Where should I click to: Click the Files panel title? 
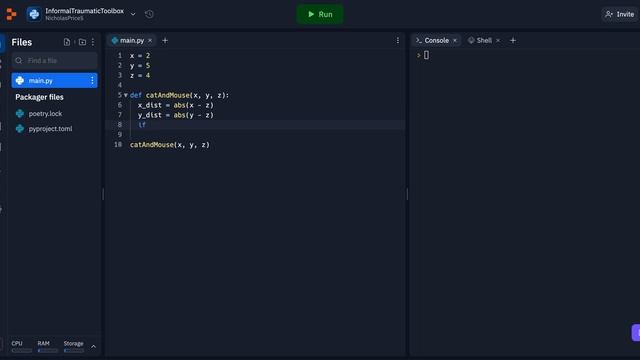[22, 42]
